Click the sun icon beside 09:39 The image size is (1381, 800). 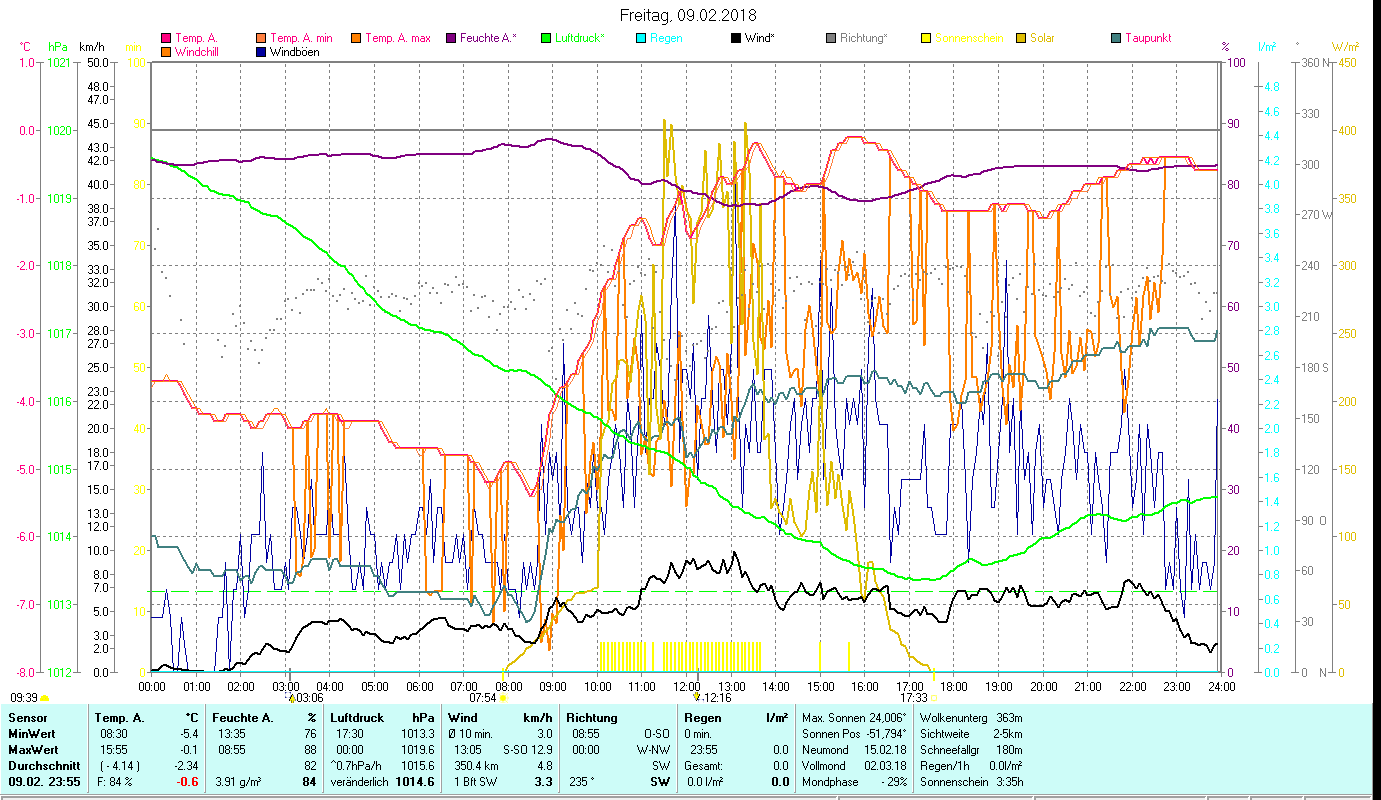tap(45, 698)
